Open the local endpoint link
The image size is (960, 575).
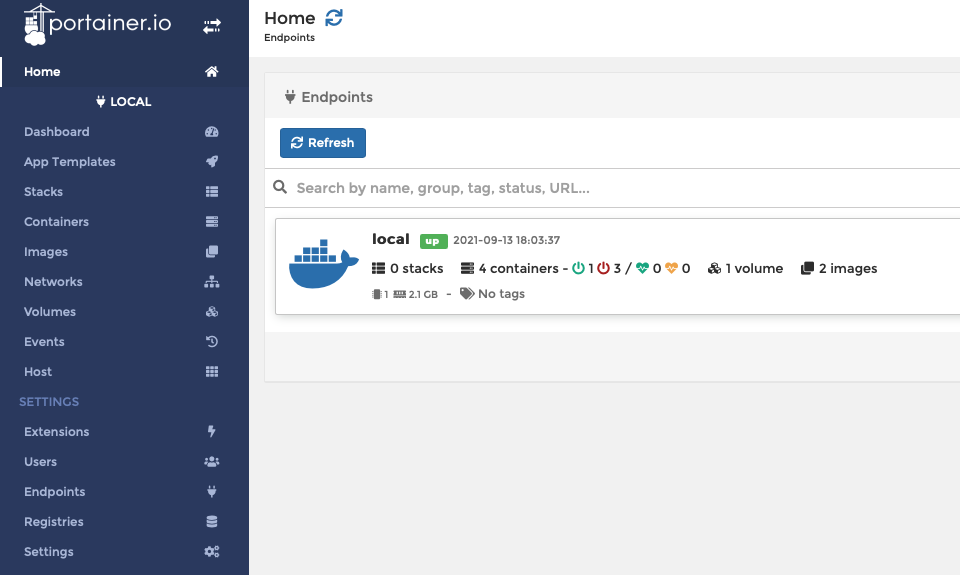point(390,239)
